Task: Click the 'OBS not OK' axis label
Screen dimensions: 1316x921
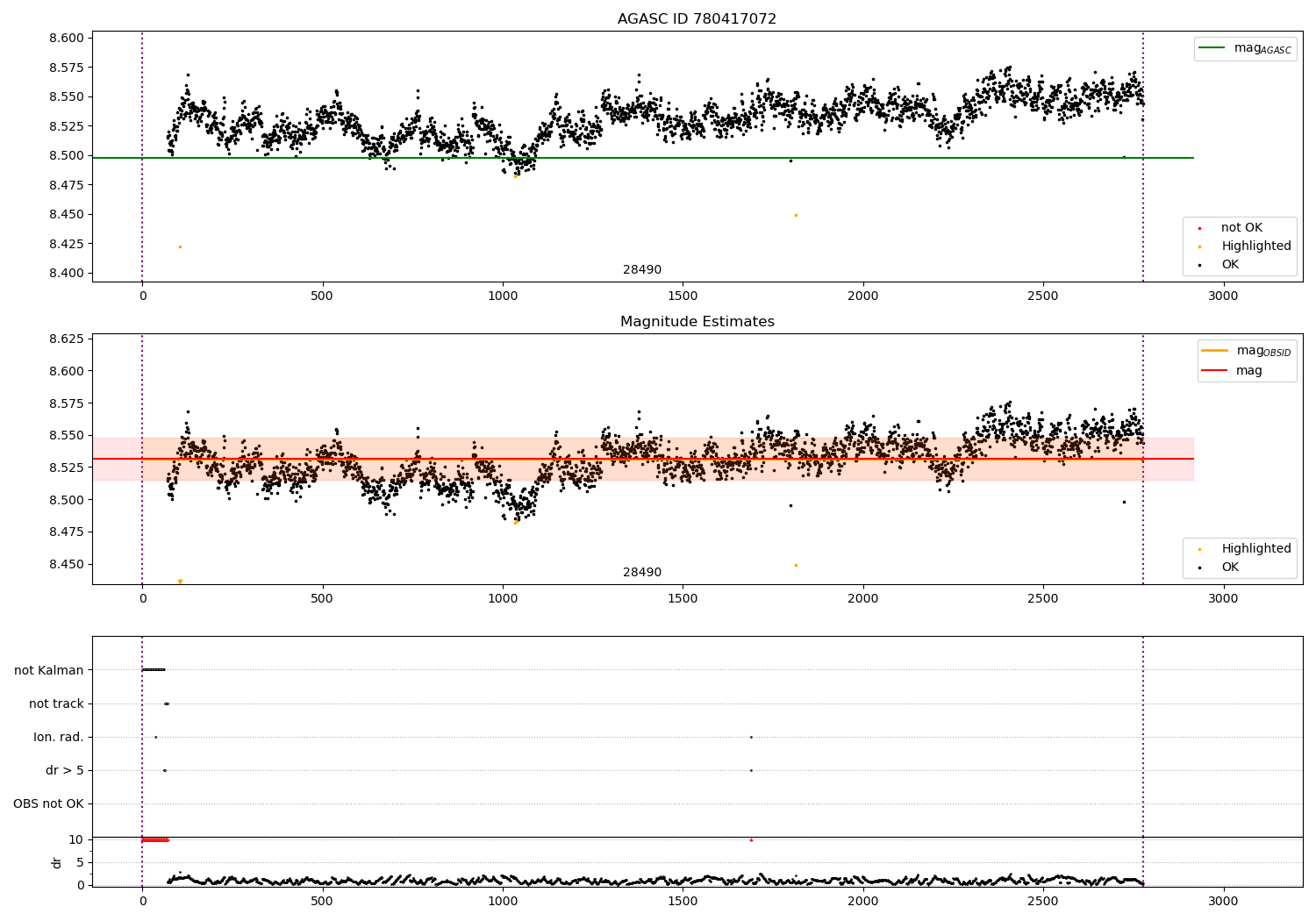Action: tap(48, 803)
